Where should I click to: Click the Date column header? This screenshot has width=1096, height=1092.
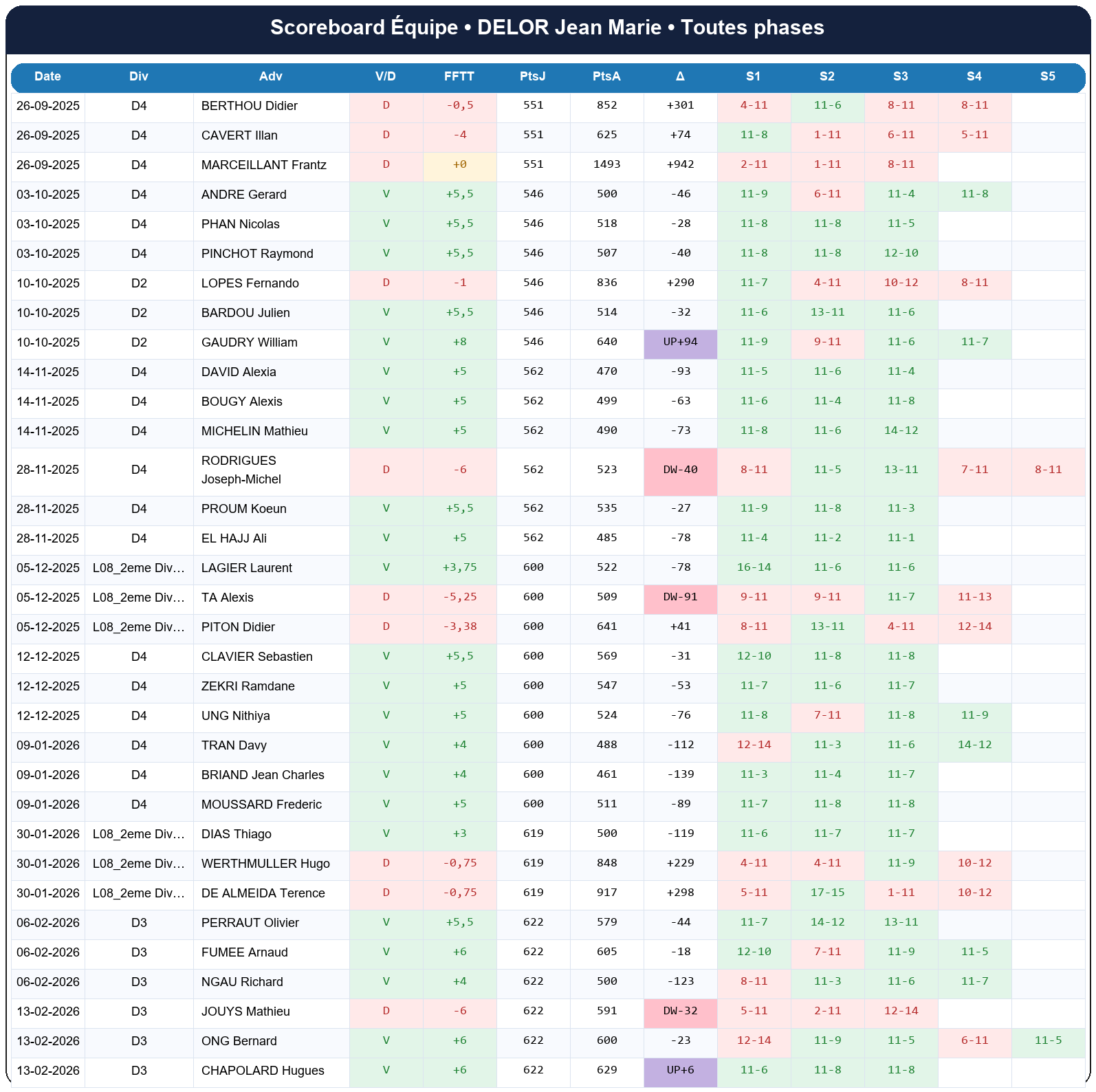(47, 76)
